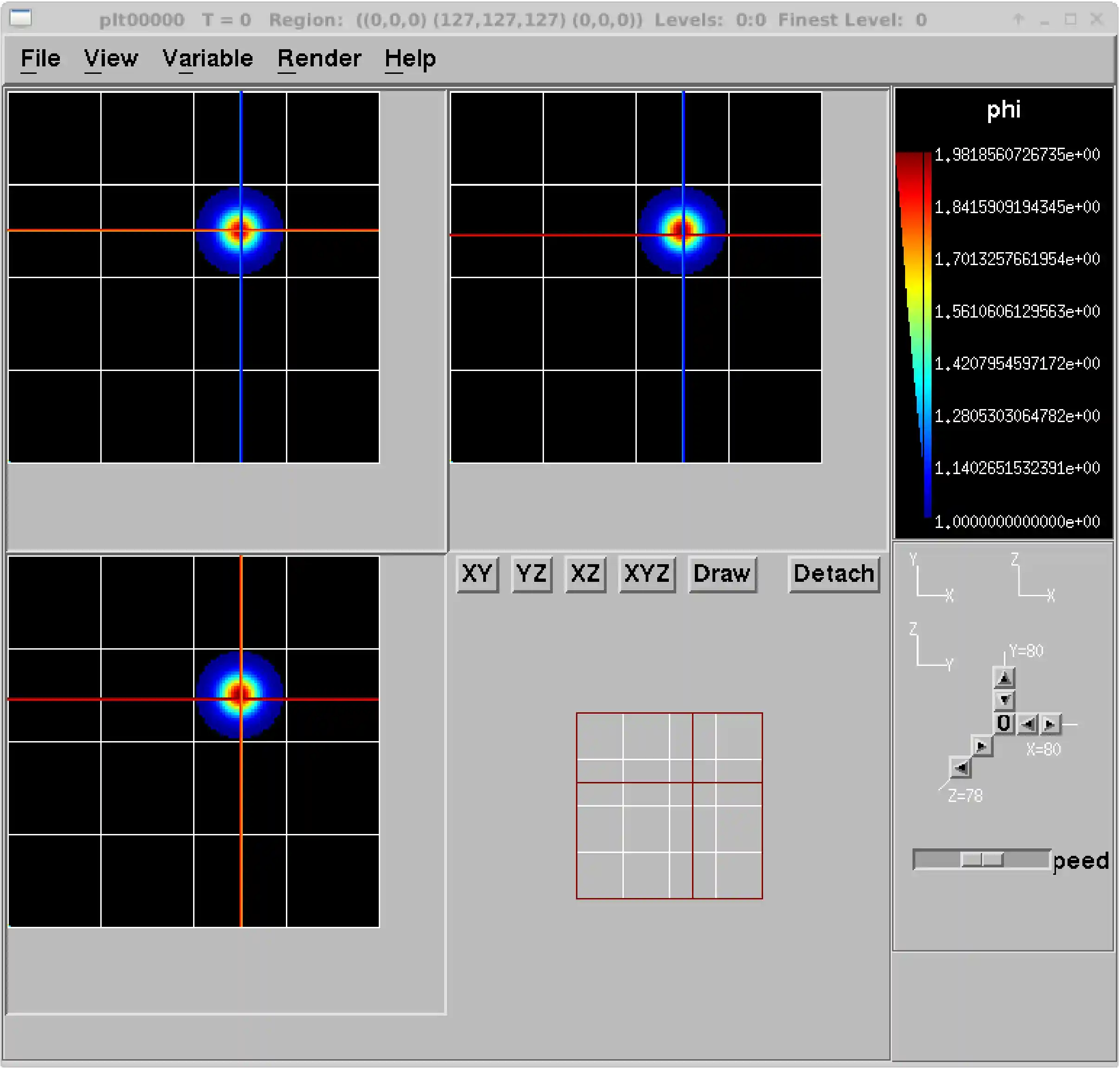Open the View menu
This screenshot has width=1120, height=1068.
click(x=111, y=59)
